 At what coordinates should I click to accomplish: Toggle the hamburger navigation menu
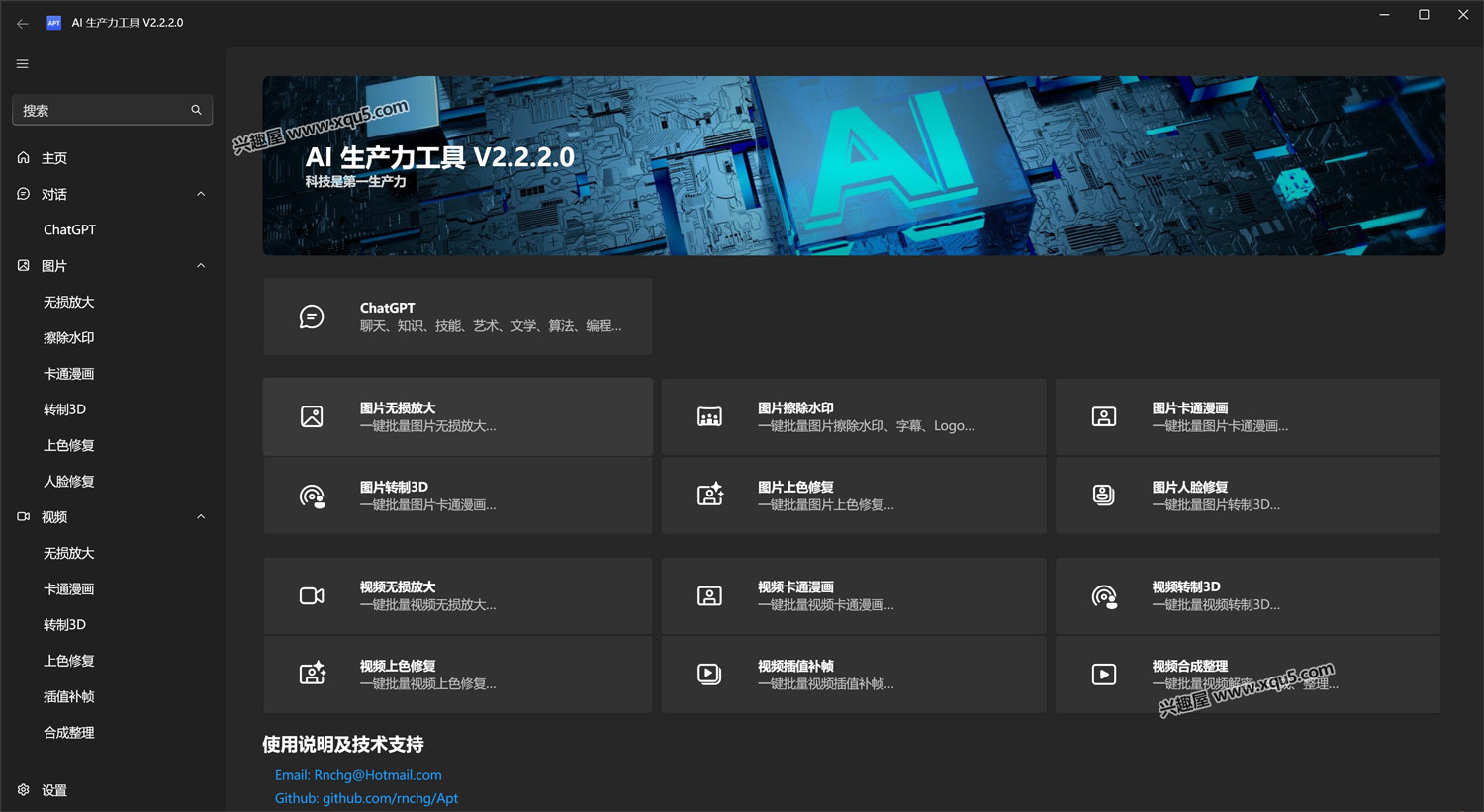click(x=22, y=64)
